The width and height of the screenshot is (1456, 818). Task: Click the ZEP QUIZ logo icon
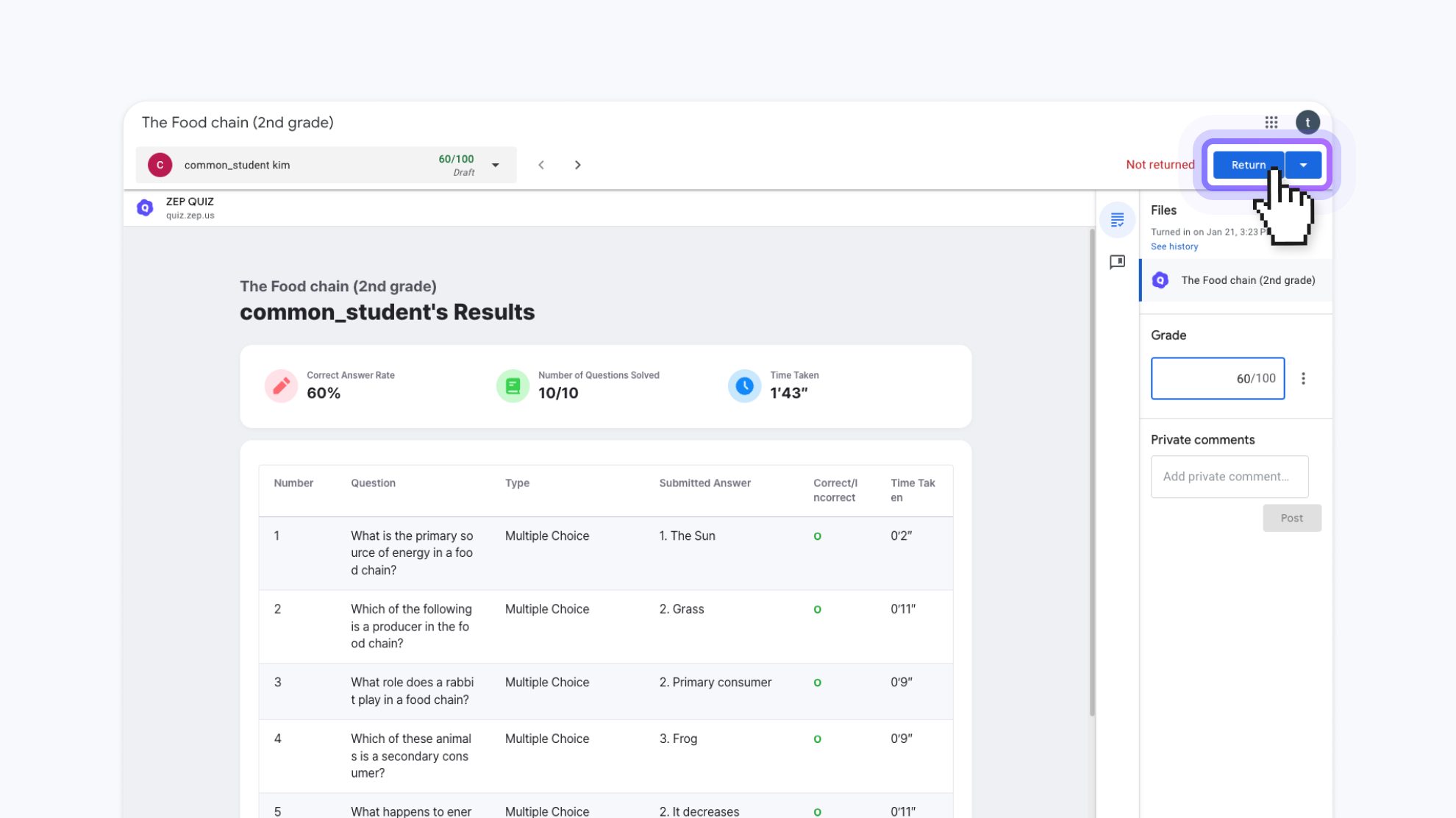[145, 207]
